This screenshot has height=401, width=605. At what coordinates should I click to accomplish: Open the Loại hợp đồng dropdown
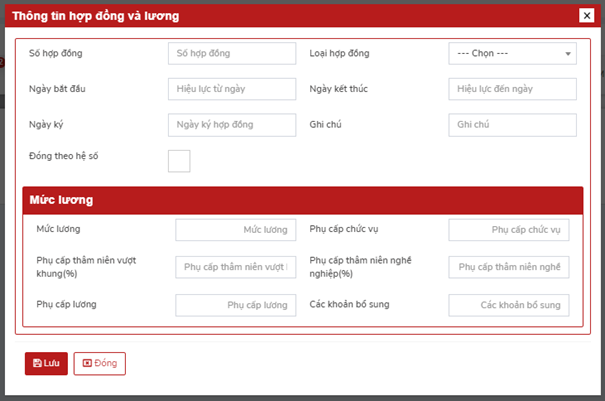coord(512,53)
